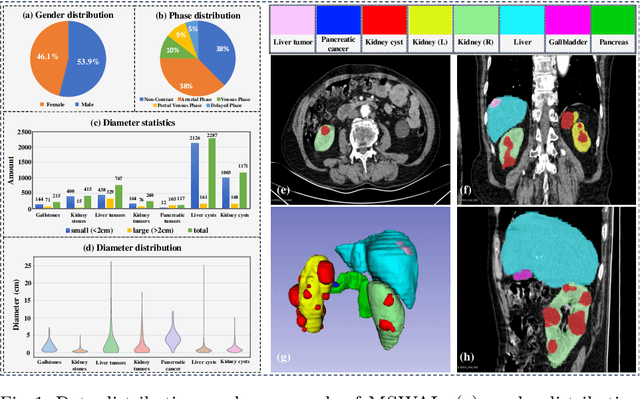Click the light green Kidney (R) swatch
The width and height of the screenshot is (640, 399).
tap(476, 20)
